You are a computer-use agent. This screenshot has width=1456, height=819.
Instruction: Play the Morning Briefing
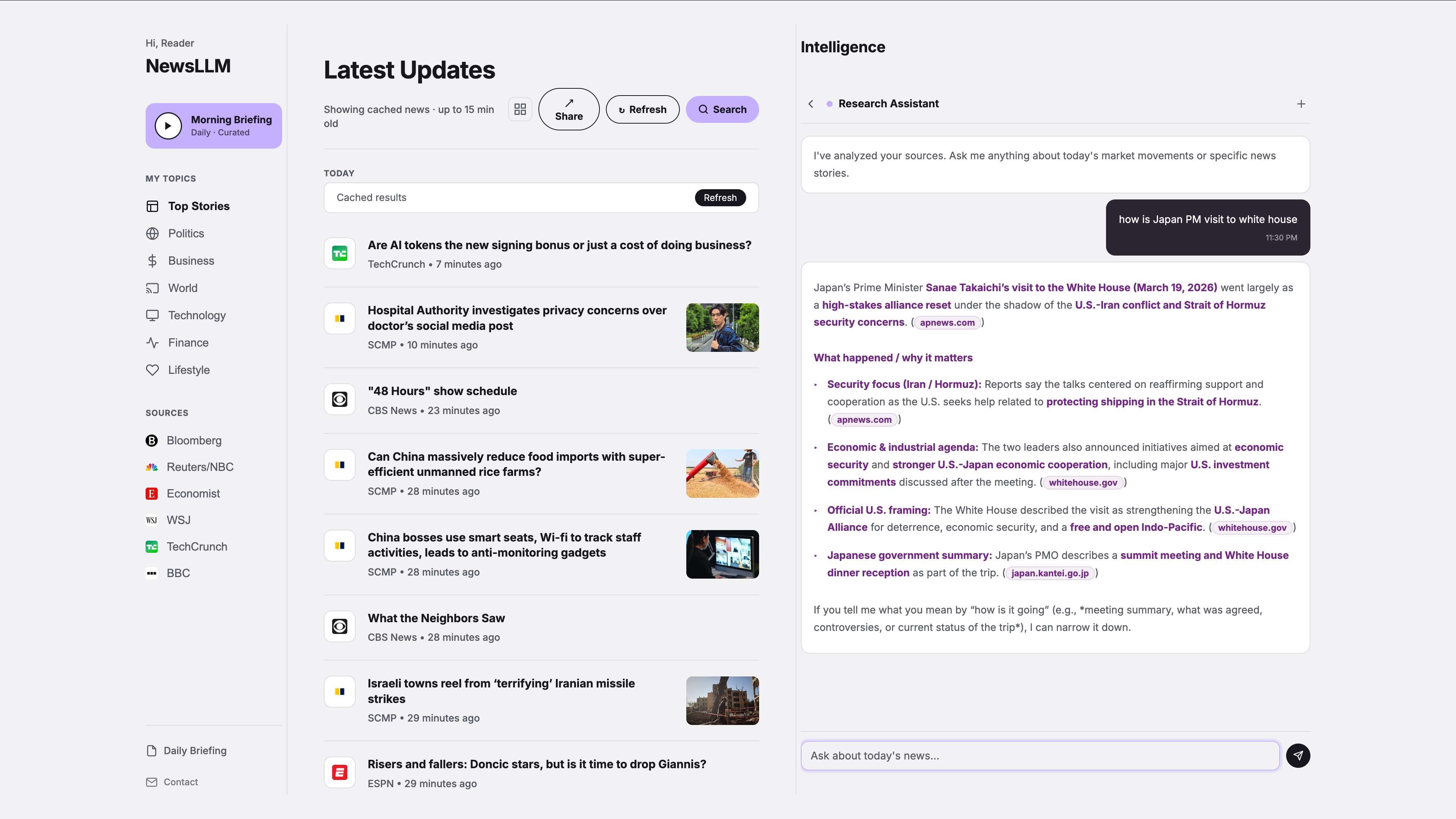(168, 126)
